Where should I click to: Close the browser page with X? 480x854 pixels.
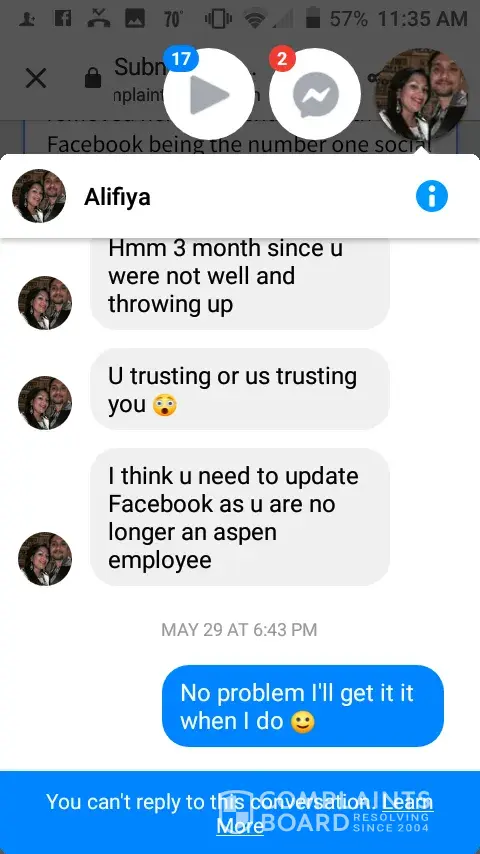[x=36, y=78]
